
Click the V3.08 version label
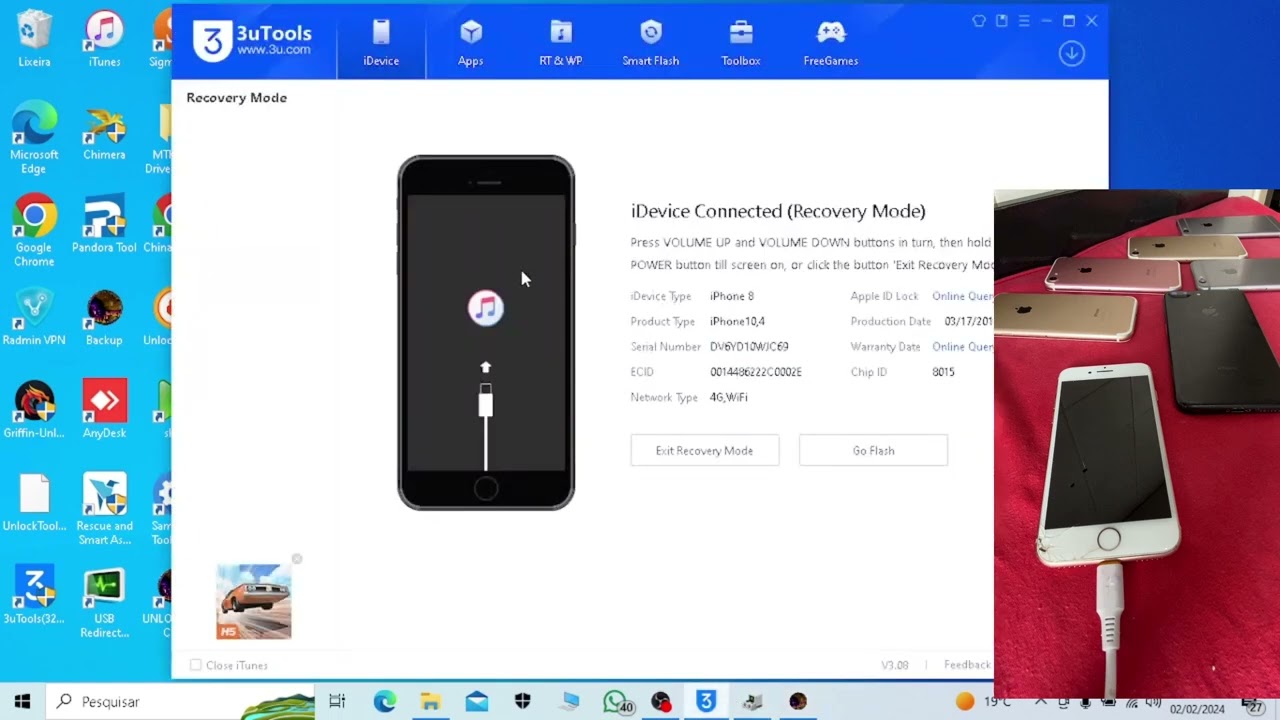[895, 665]
